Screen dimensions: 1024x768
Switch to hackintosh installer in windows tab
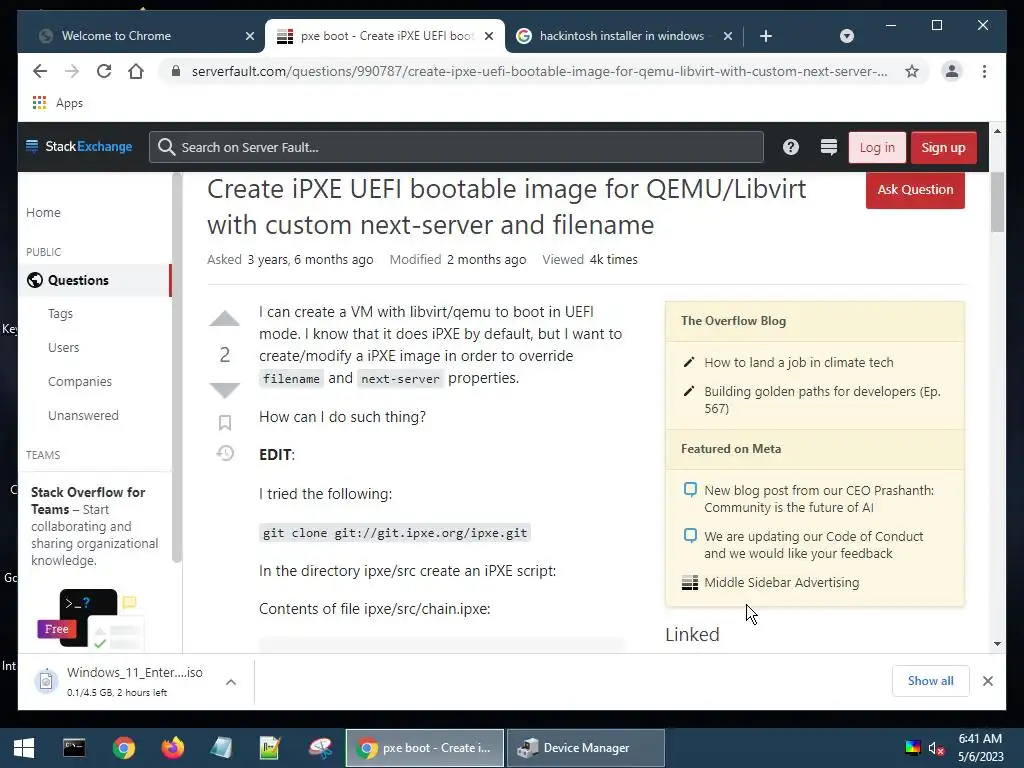click(x=621, y=36)
